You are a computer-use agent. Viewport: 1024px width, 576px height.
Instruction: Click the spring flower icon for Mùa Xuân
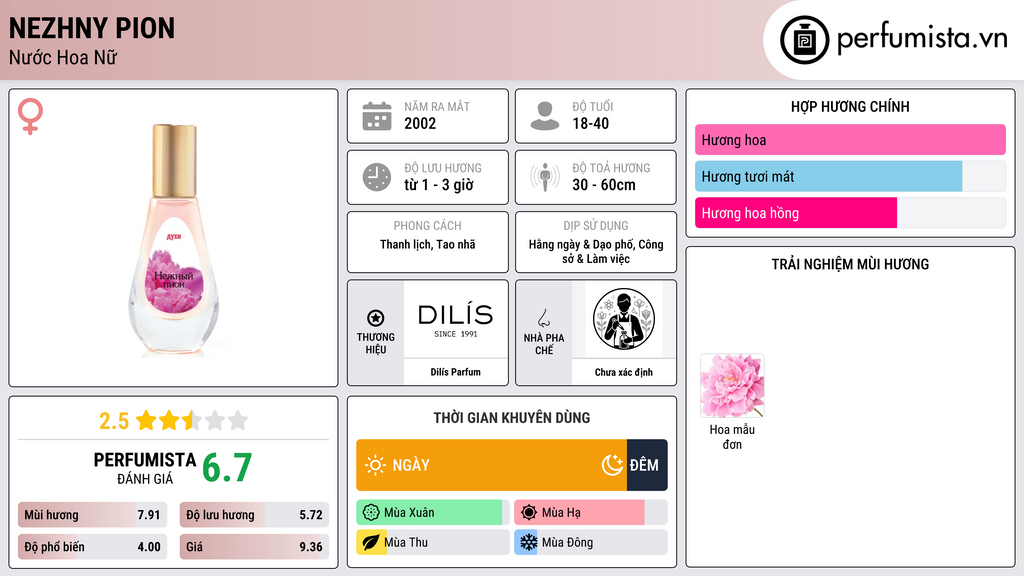(371, 513)
